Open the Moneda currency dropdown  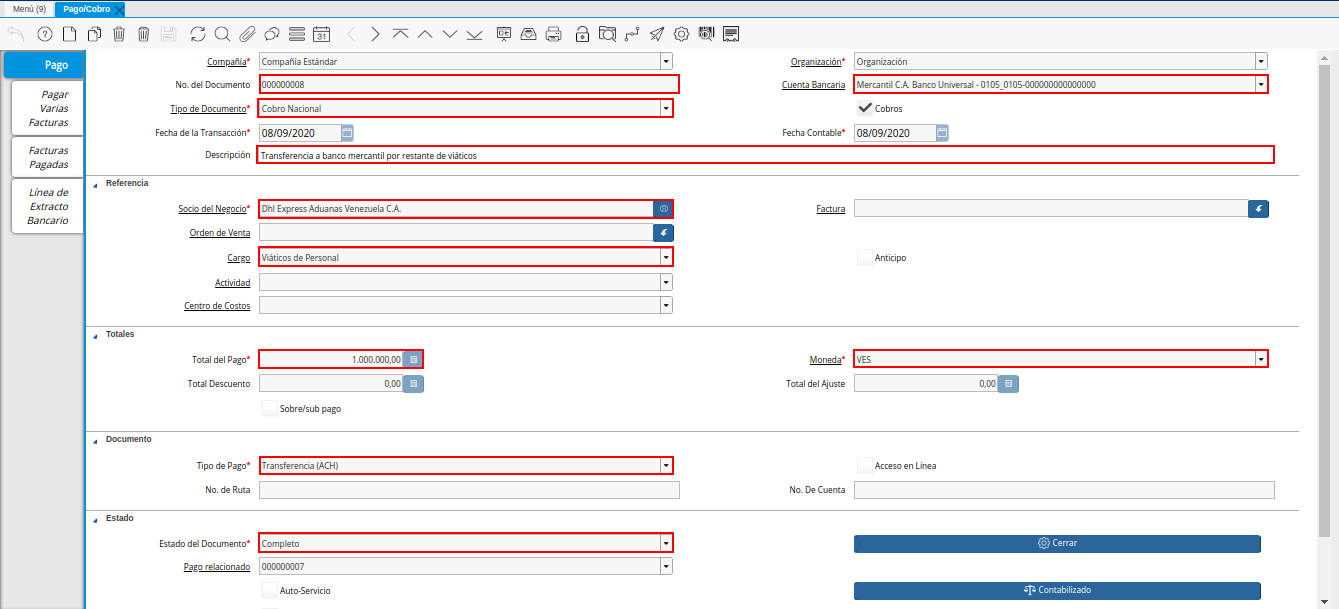coord(1260,359)
